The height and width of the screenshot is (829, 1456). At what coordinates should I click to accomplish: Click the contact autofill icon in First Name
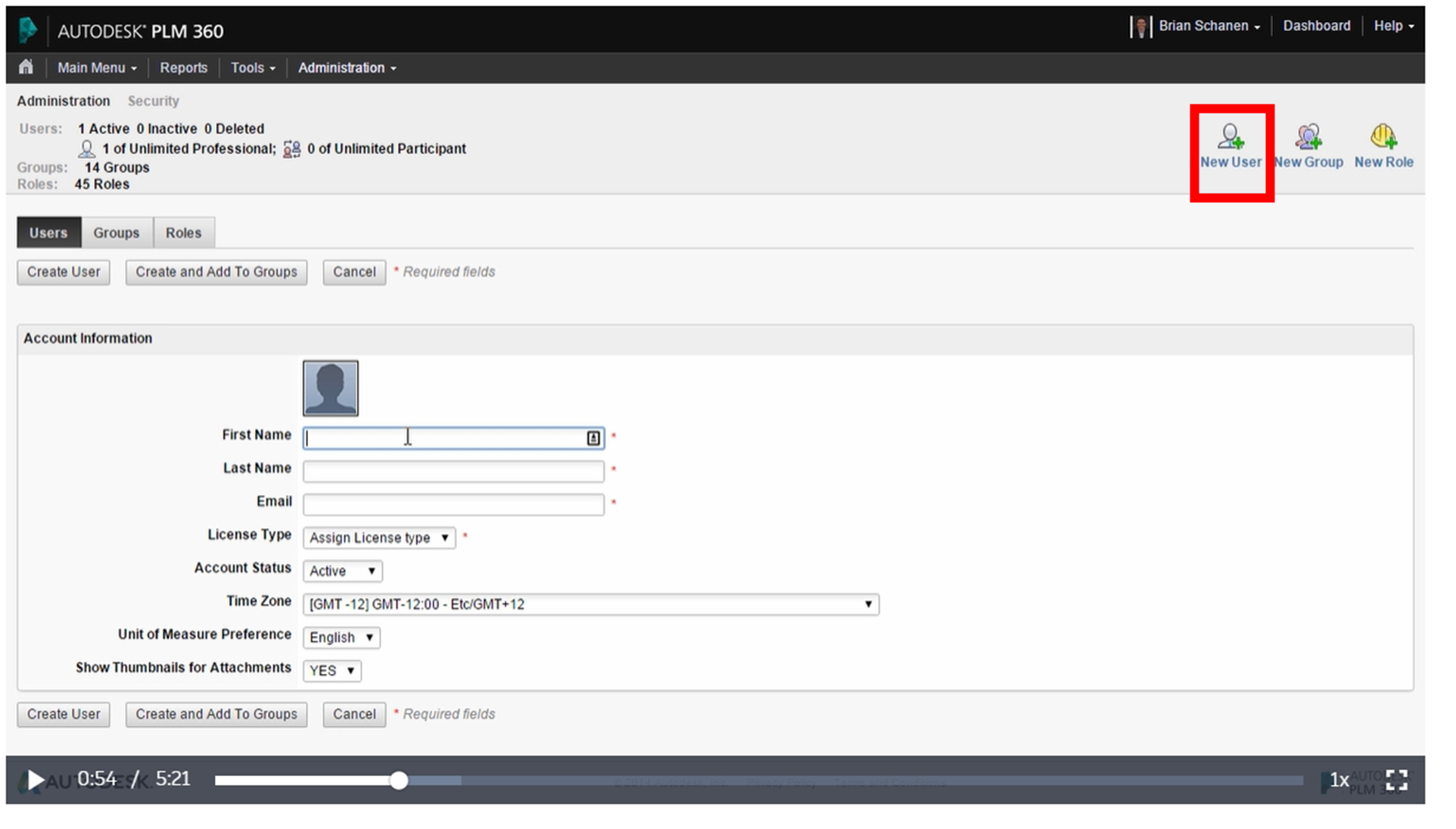pyautogui.click(x=593, y=438)
